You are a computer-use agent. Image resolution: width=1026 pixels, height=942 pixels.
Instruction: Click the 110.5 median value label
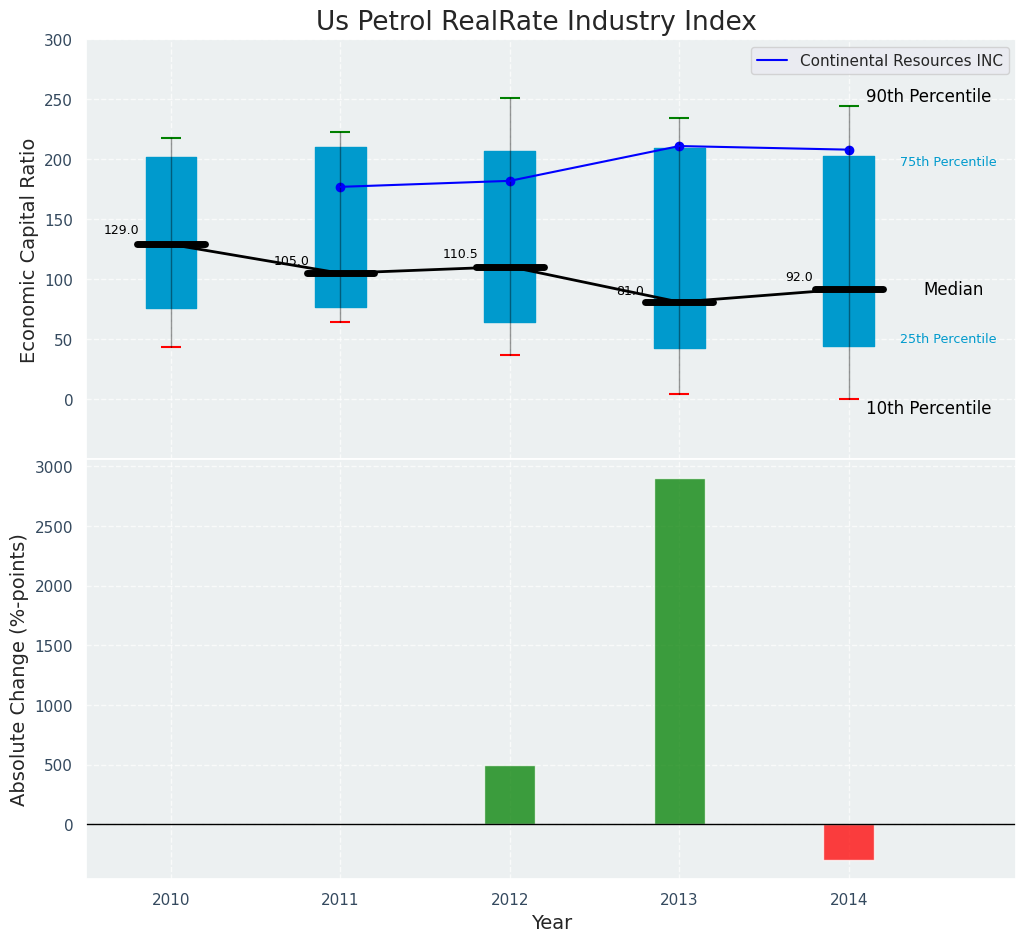[x=460, y=254]
